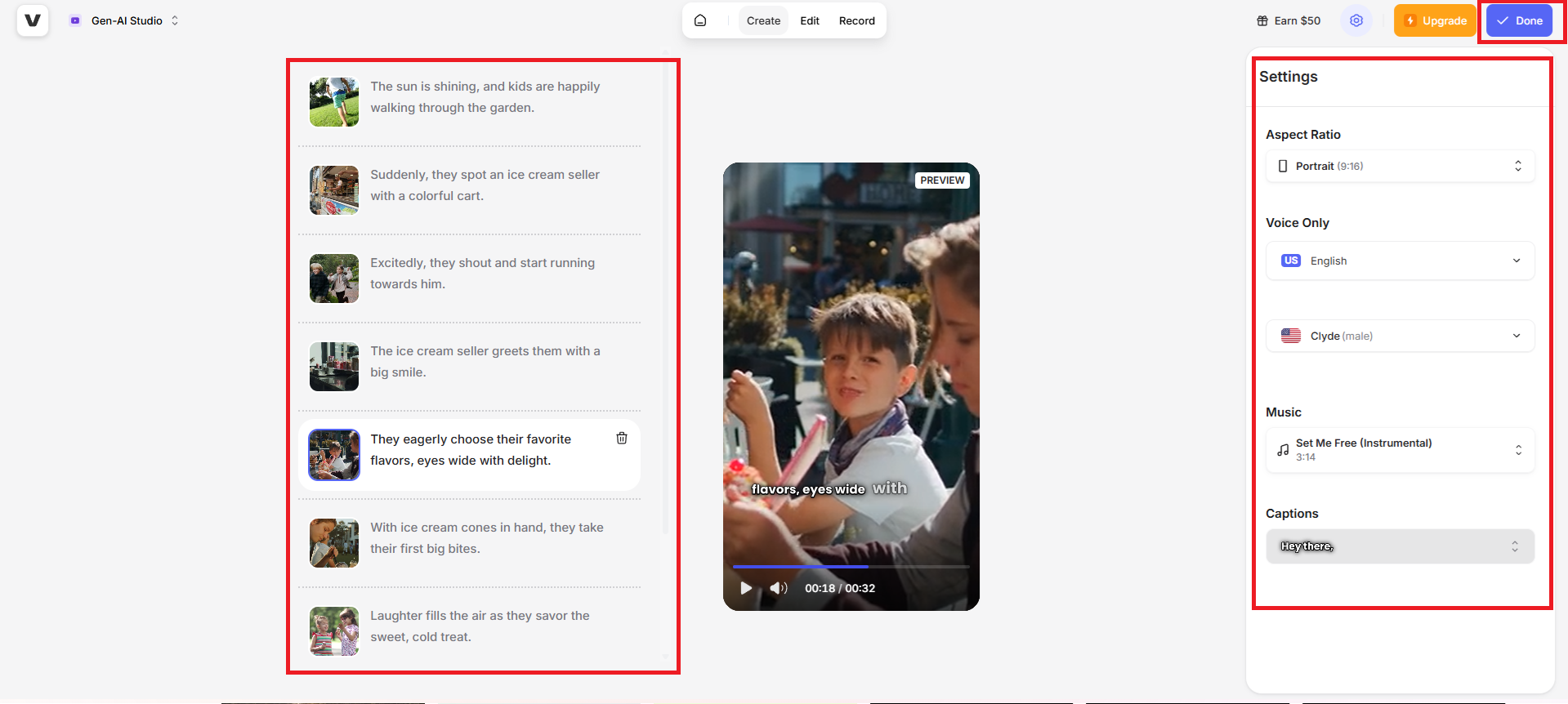This screenshot has height=704, width=1568.
Task: Select the kids walking in garden thumbnail
Action: coord(334,102)
